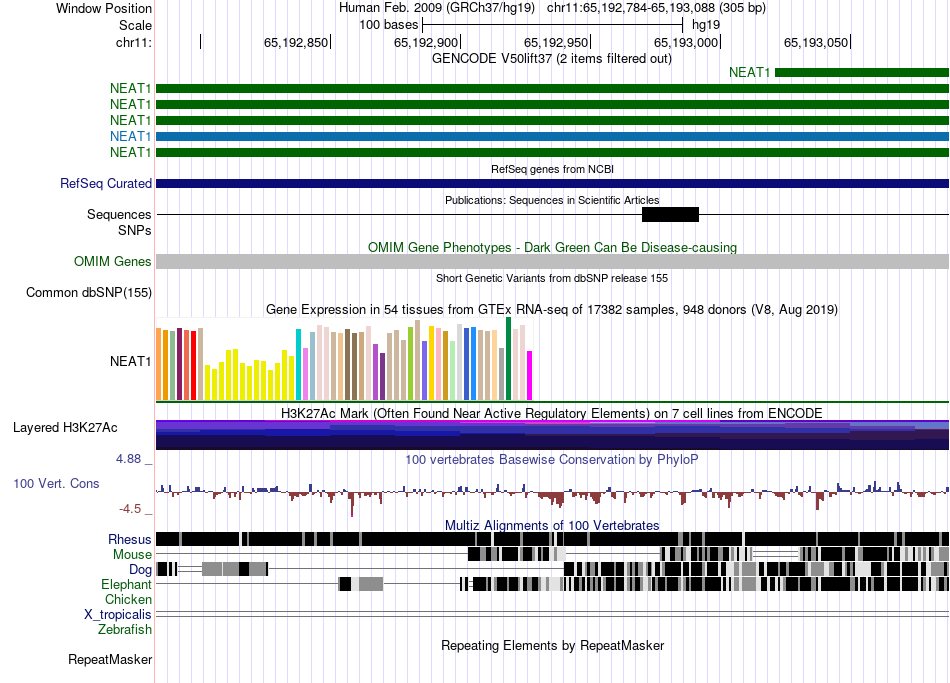Click the black Sequences publication block
The height and width of the screenshot is (683, 950).
(670, 215)
